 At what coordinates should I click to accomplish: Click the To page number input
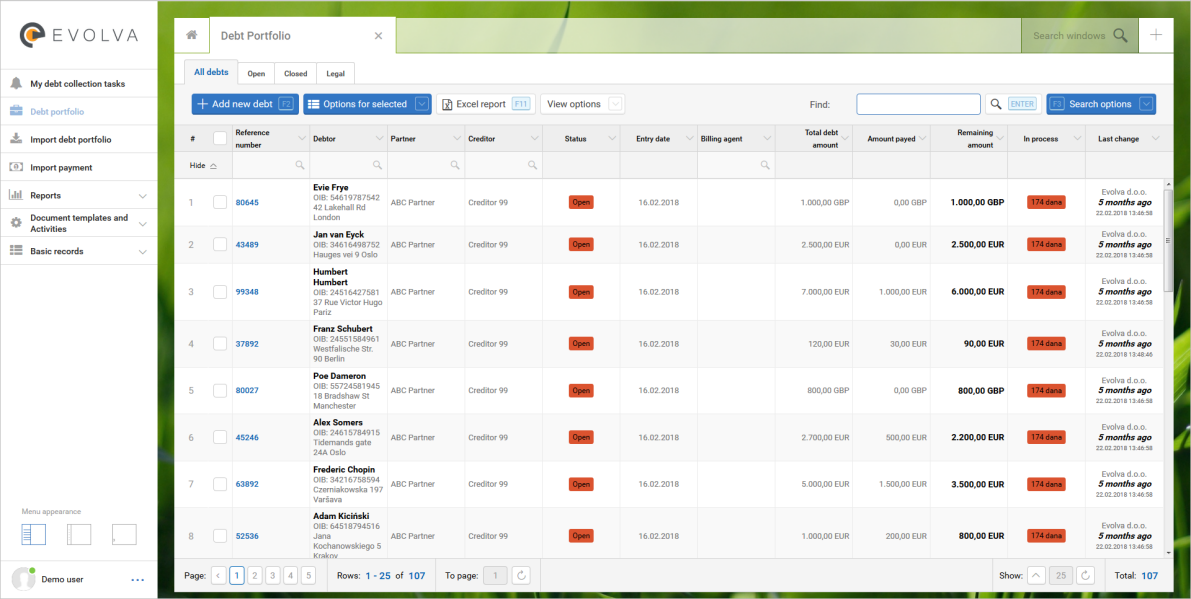coord(495,575)
